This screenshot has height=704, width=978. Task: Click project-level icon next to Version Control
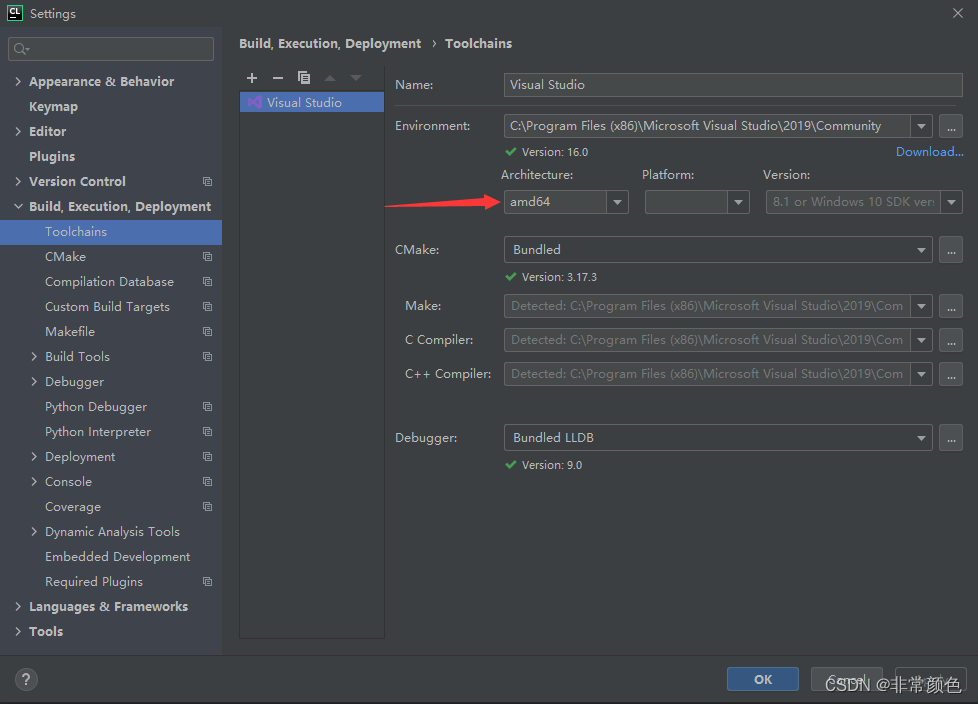208,181
